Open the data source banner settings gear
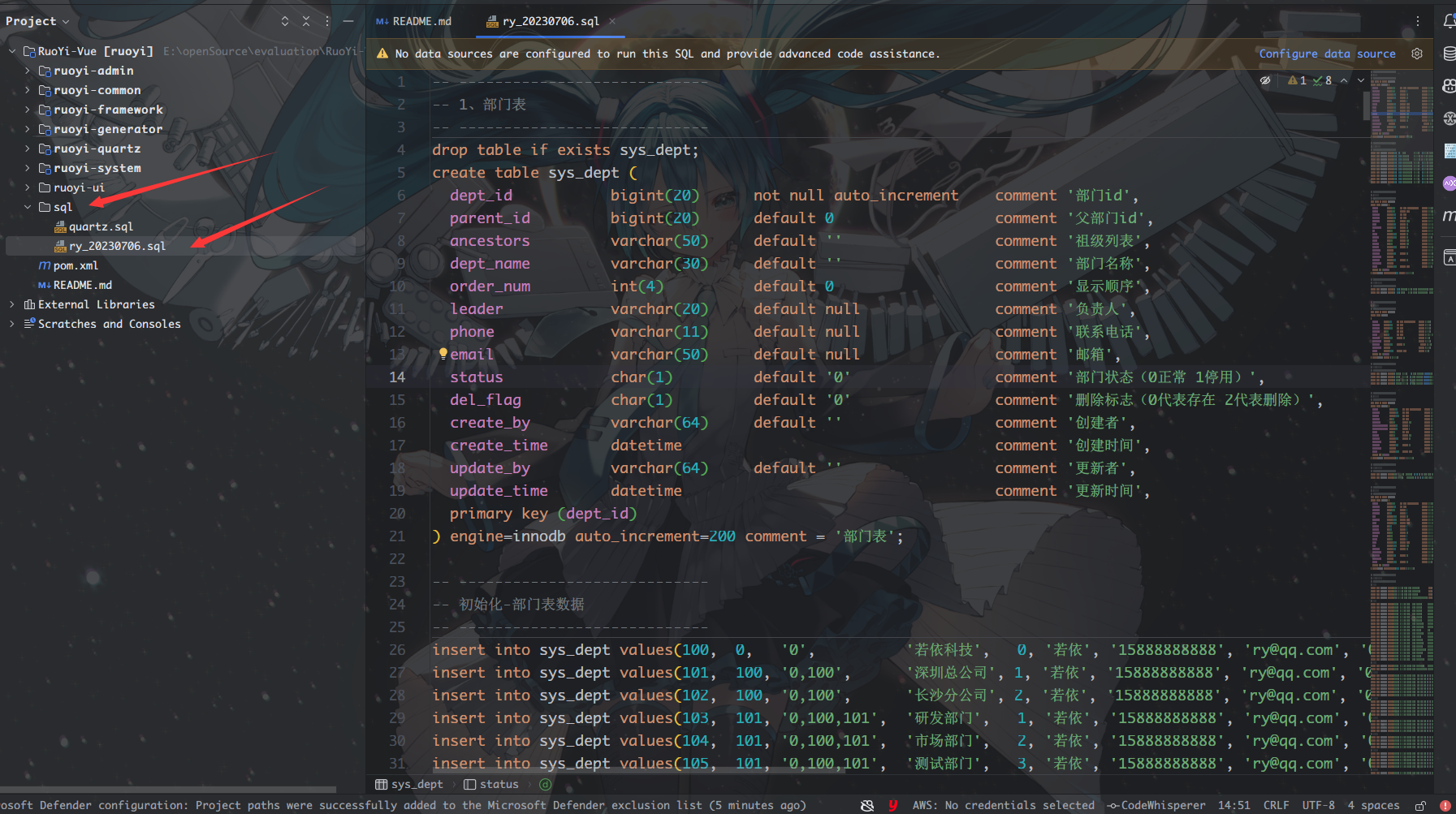The image size is (1456, 814). 1417,54
